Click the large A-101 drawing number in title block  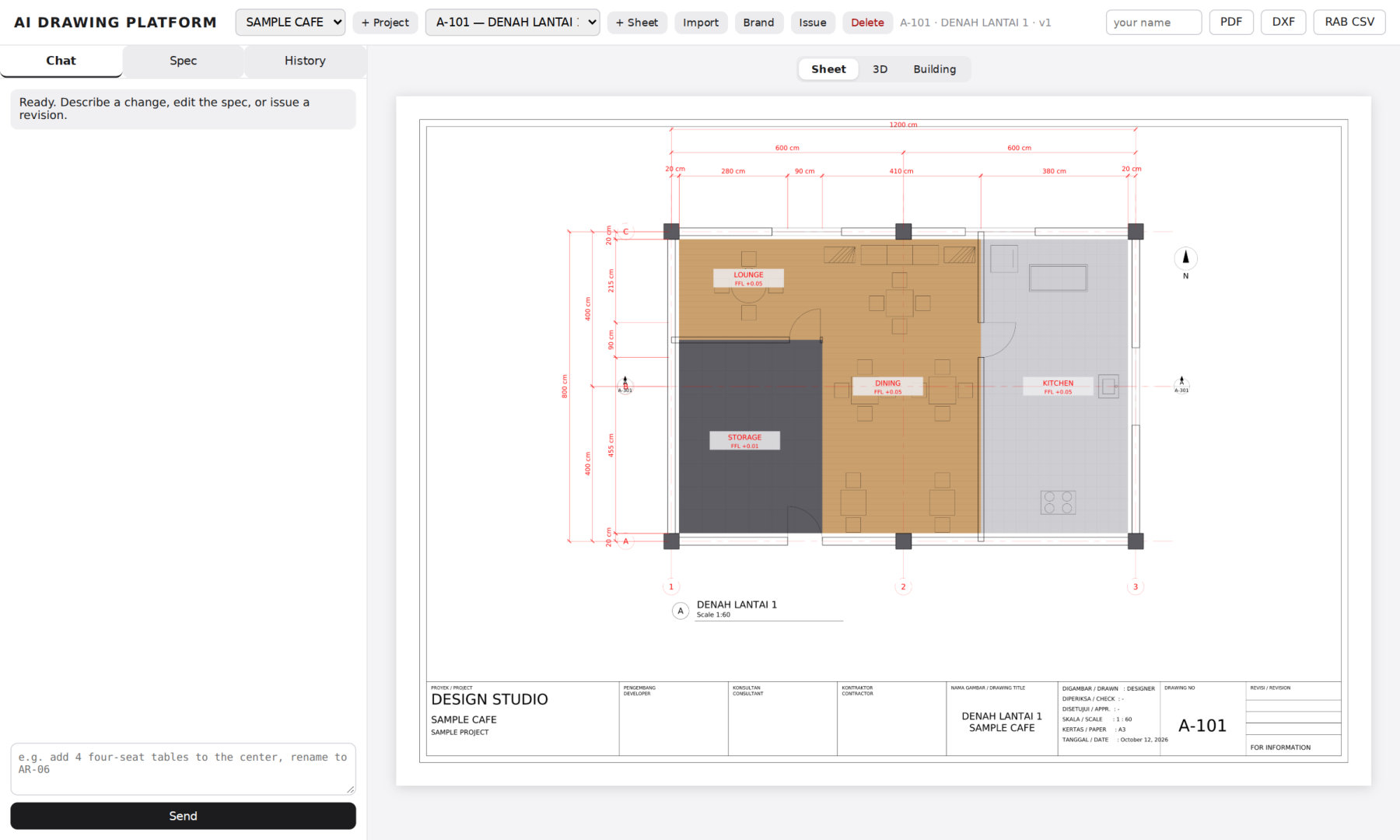click(1202, 726)
